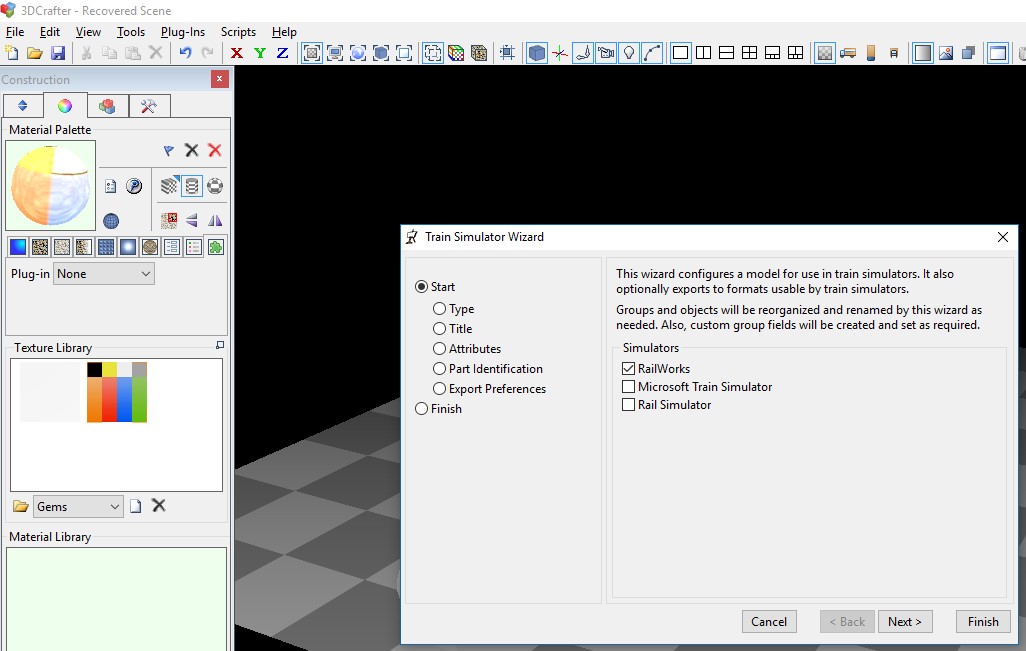Select the Finish radio button

[421, 408]
